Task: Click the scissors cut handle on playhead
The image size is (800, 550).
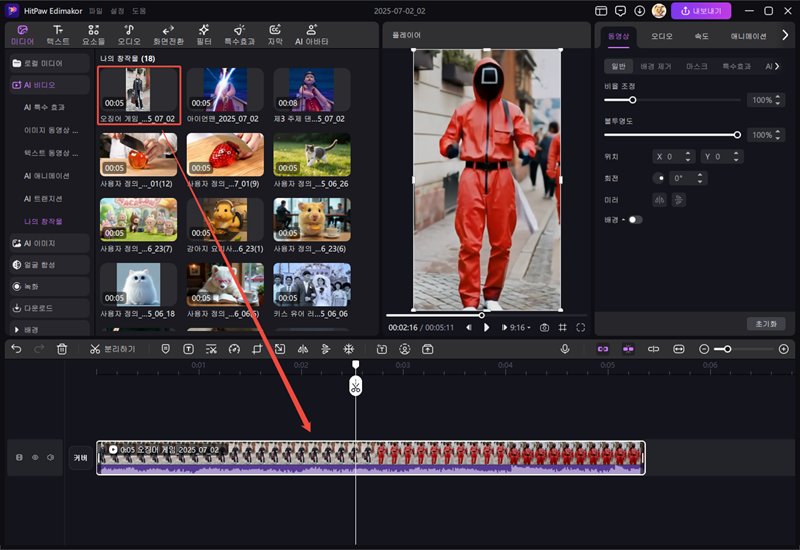Action: click(356, 386)
